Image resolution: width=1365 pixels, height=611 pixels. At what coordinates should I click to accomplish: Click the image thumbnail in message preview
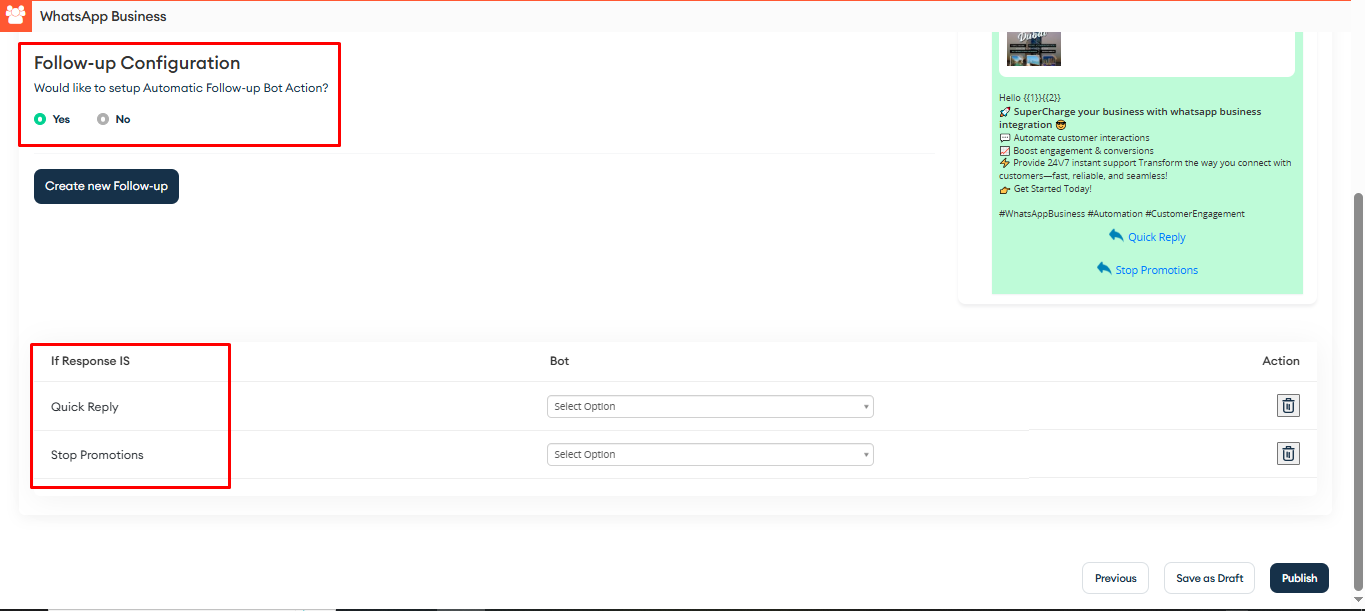pos(1033,48)
